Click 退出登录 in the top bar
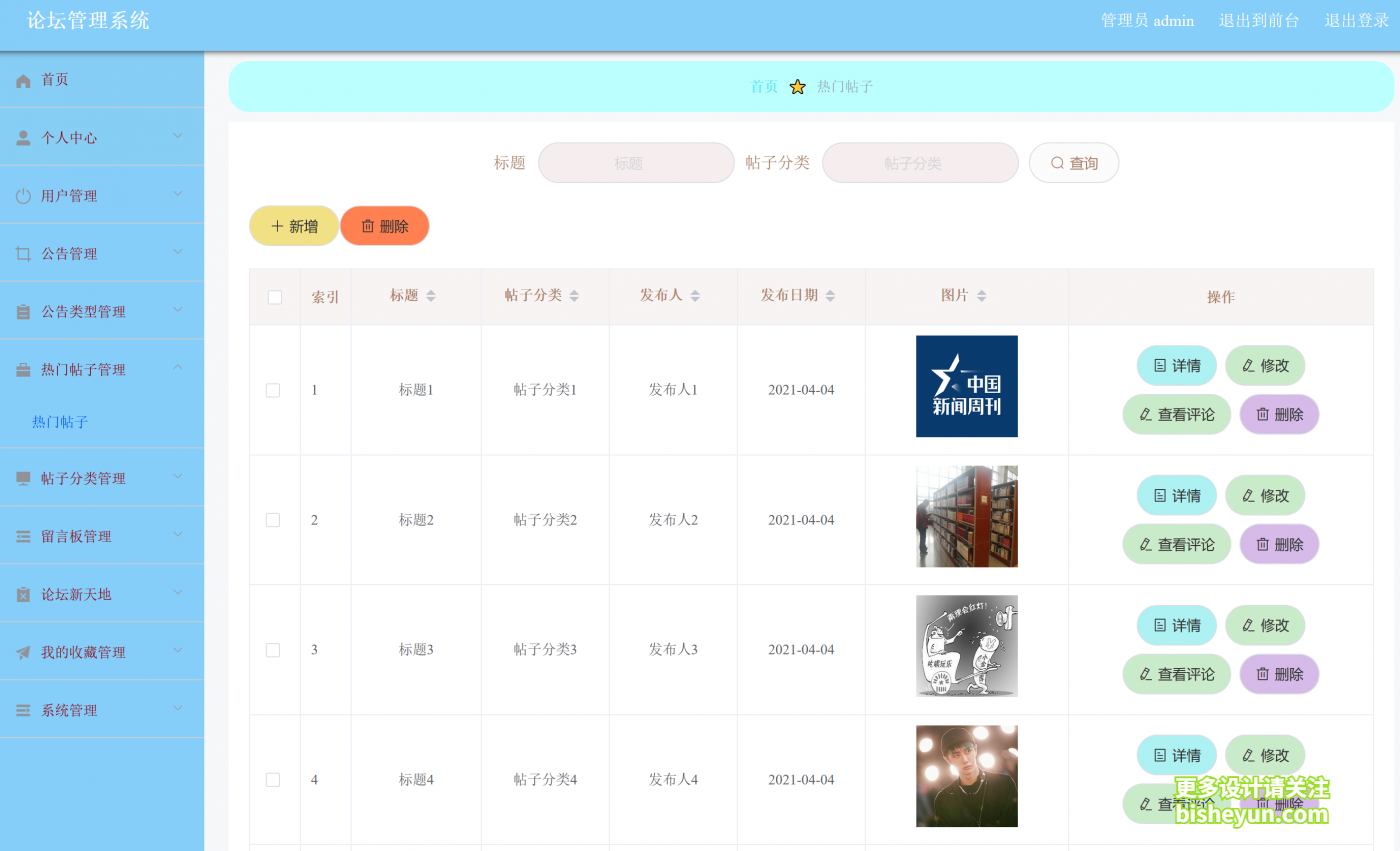Screen dimensions: 1400x851 click(x=1356, y=19)
